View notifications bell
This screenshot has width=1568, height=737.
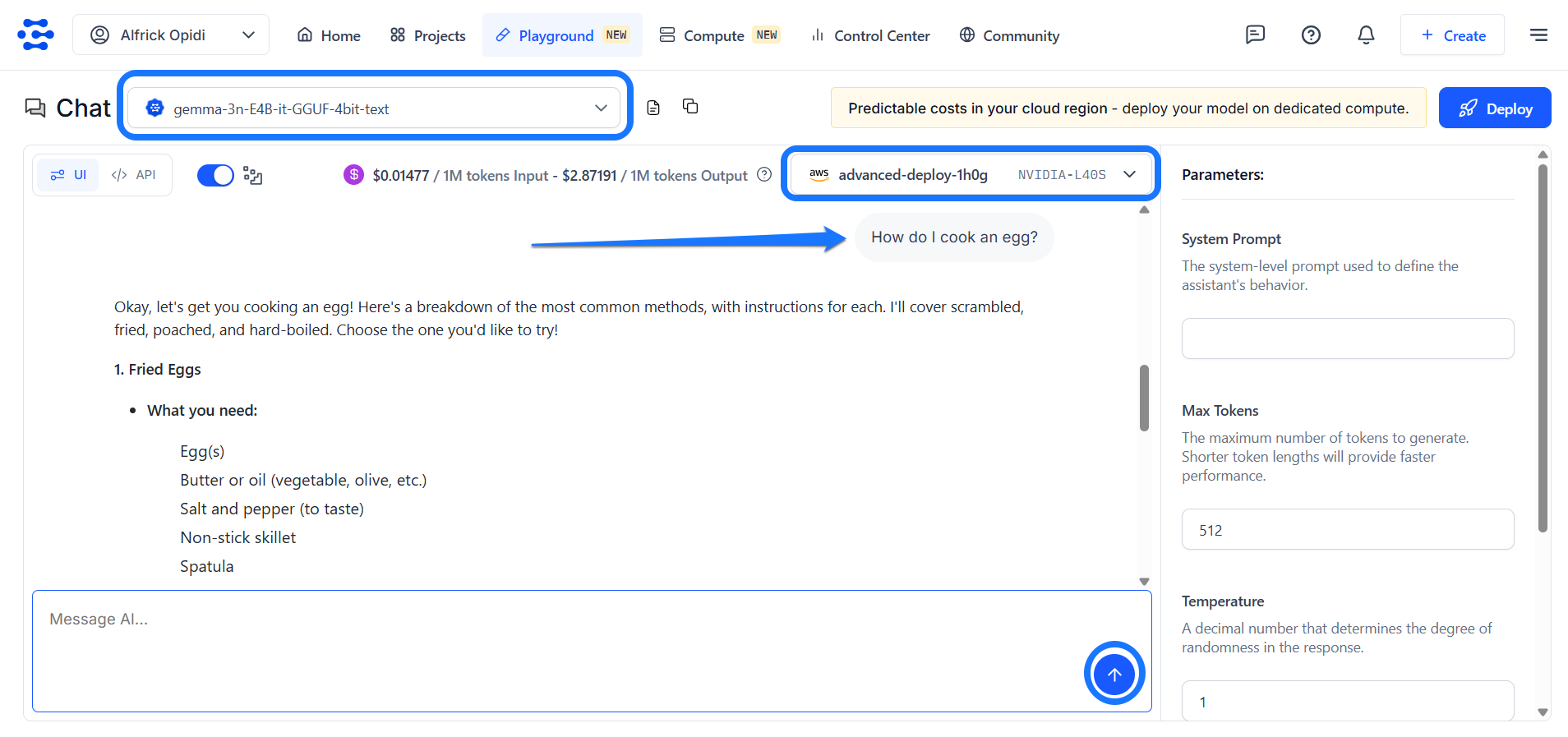(1366, 35)
